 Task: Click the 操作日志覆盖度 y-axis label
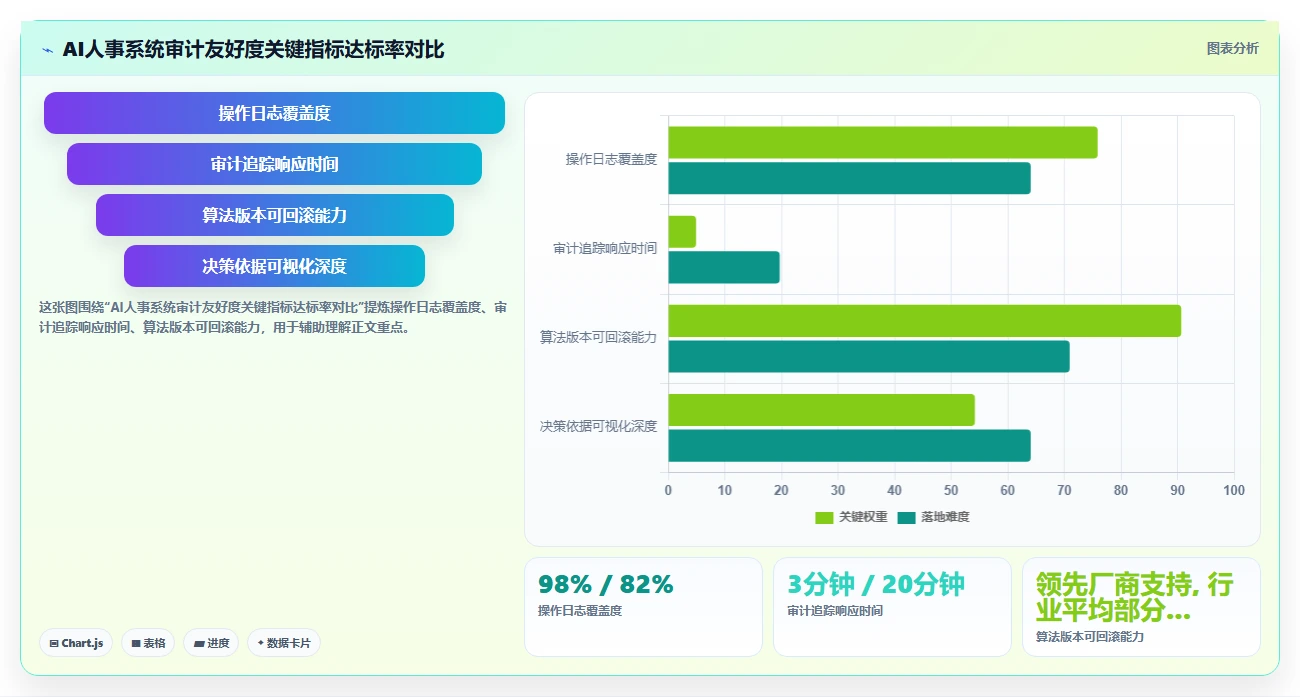coord(611,159)
